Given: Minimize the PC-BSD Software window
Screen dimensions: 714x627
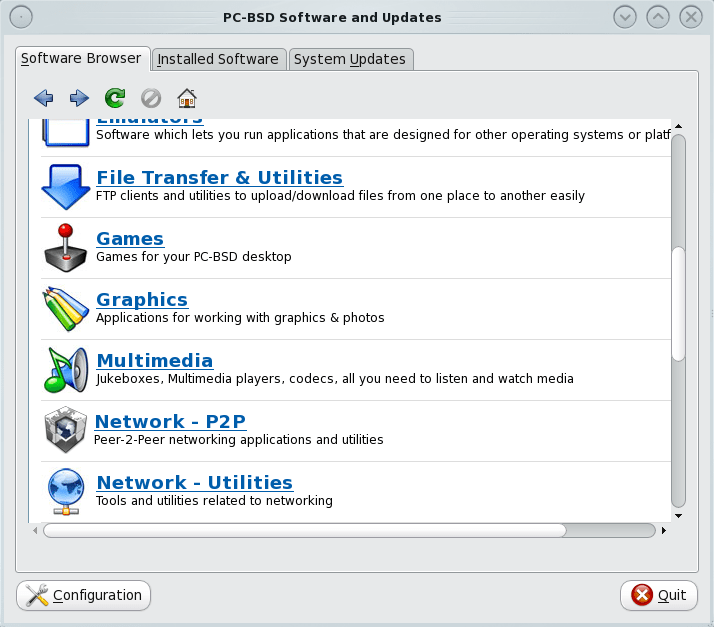Looking at the screenshot, I should [625, 17].
